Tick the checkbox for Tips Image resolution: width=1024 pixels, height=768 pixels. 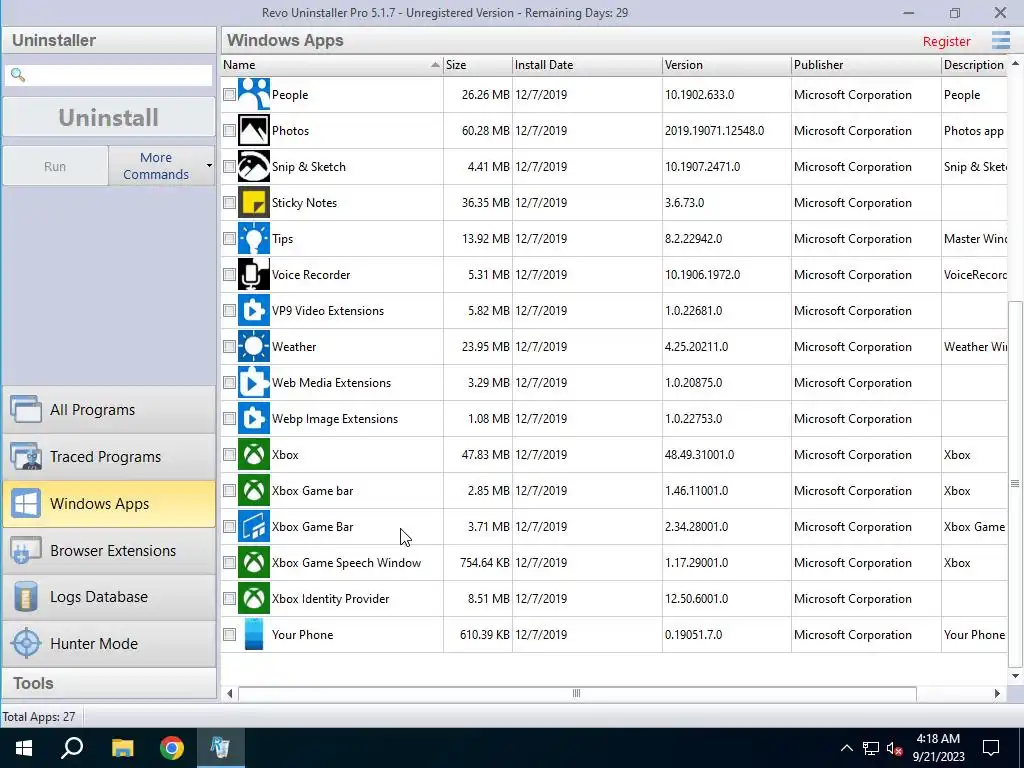point(229,238)
